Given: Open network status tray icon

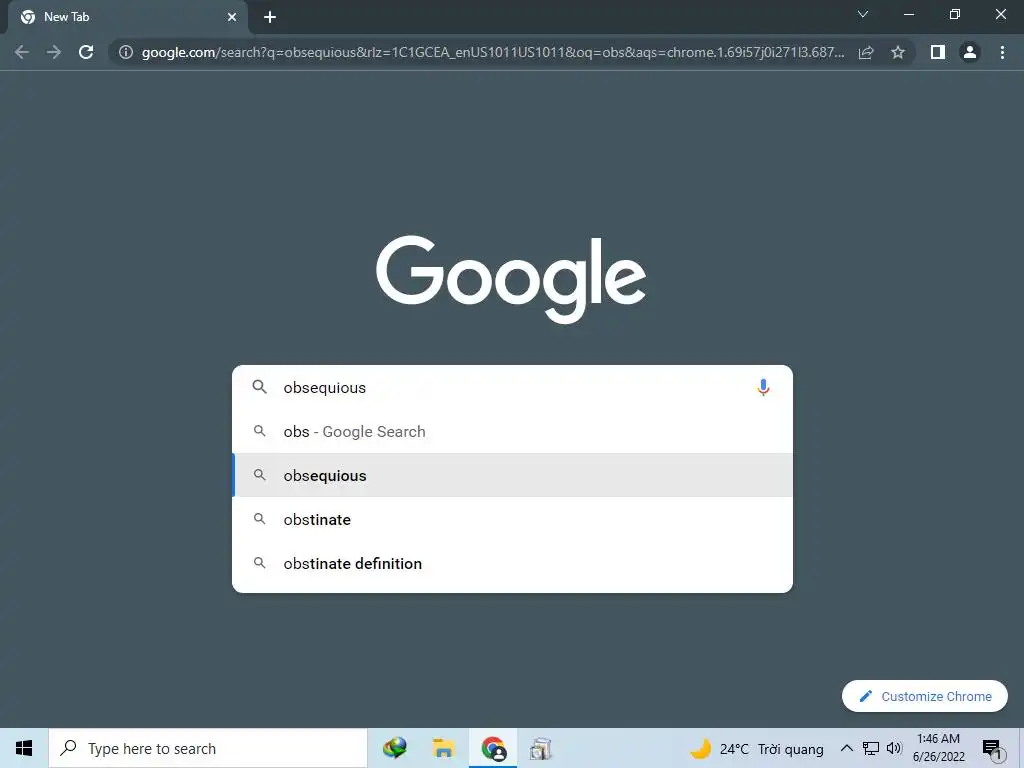Looking at the screenshot, I should point(871,748).
